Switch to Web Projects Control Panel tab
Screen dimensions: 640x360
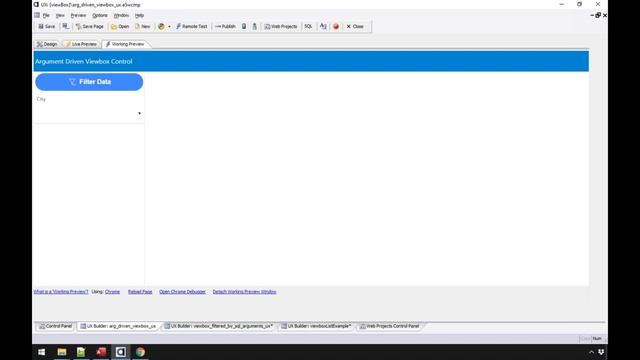[x=389, y=326]
